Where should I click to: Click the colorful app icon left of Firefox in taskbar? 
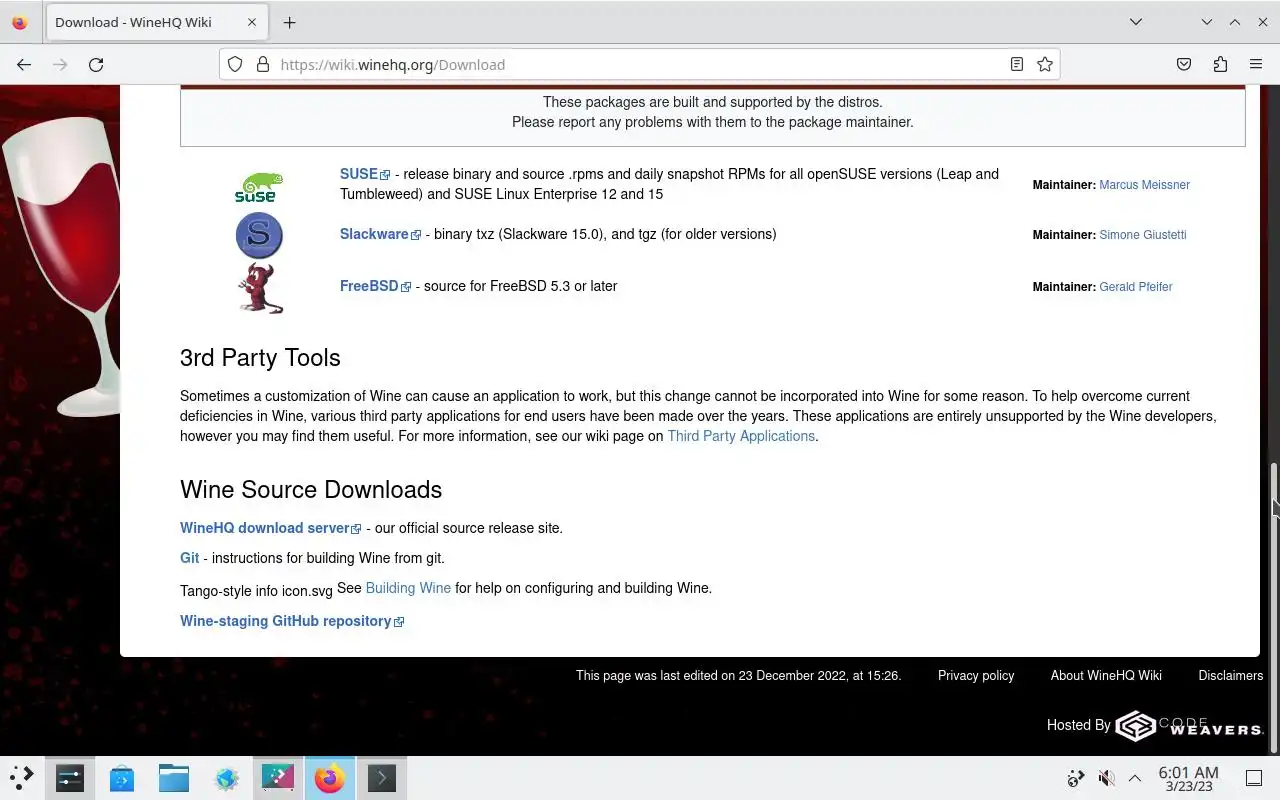coord(278,778)
